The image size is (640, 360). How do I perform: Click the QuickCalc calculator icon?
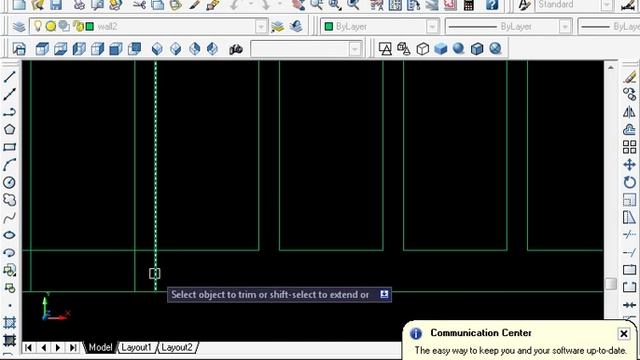click(x=469, y=5)
